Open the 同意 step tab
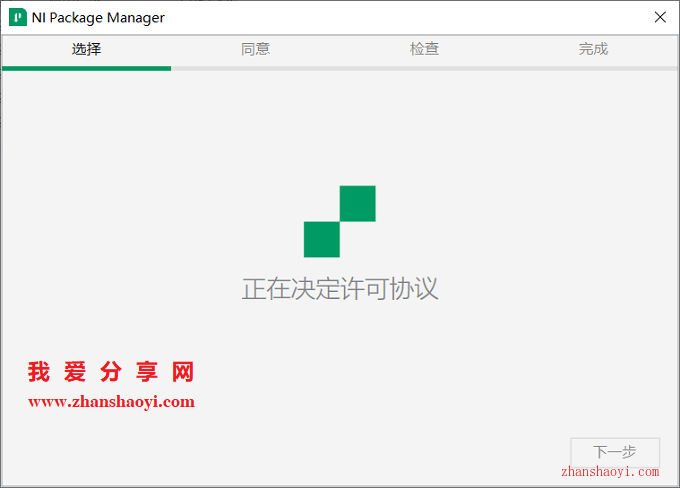 click(x=255, y=49)
